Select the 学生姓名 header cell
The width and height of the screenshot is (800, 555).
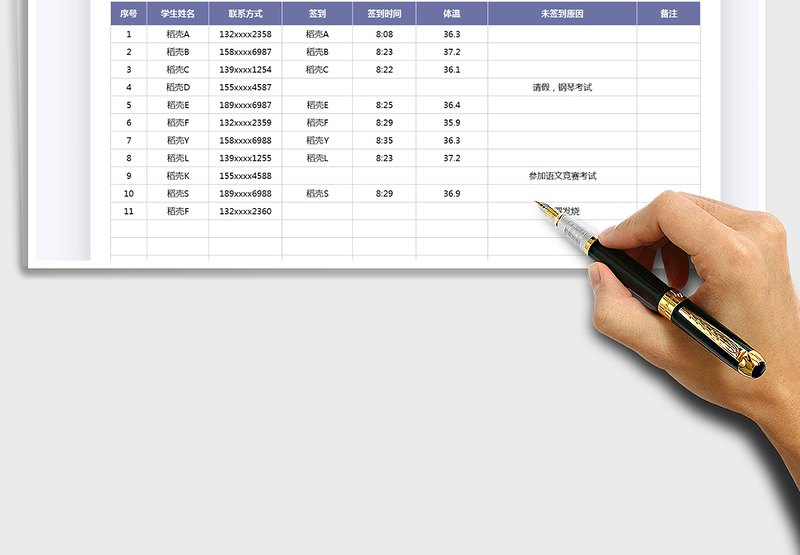click(178, 14)
